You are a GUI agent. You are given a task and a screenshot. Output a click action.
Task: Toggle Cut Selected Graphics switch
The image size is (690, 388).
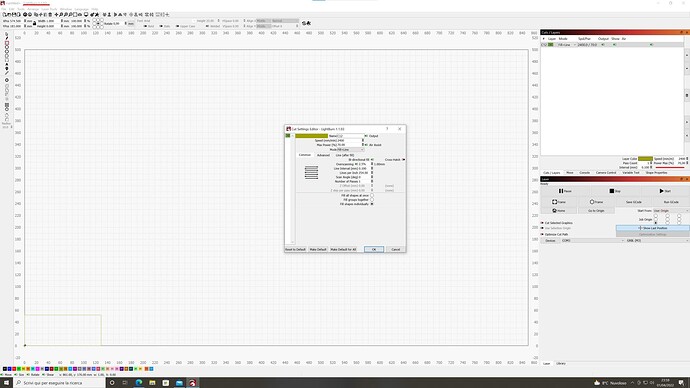point(542,223)
